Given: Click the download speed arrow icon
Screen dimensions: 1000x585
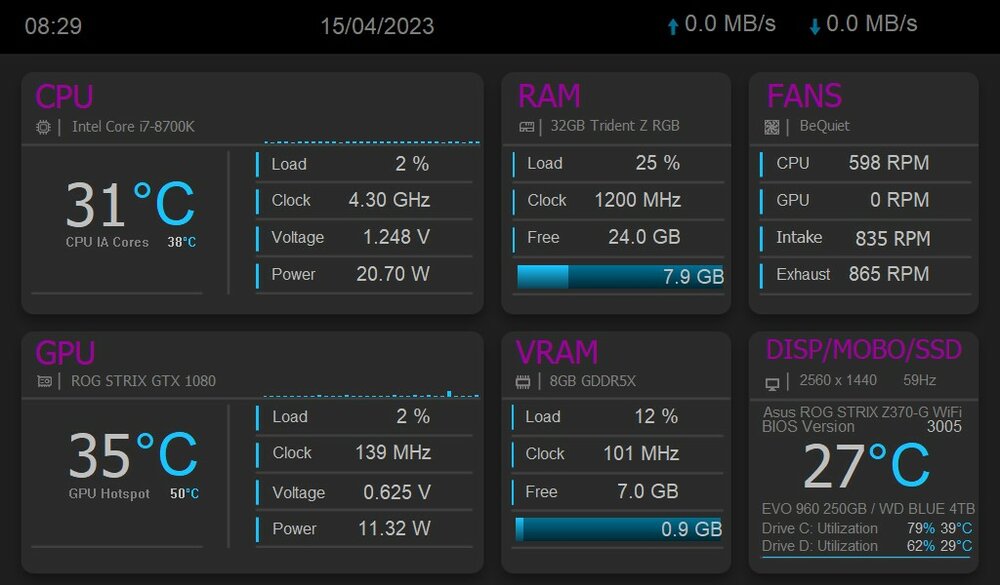Looking at the screenshot, I should (815, 27).
